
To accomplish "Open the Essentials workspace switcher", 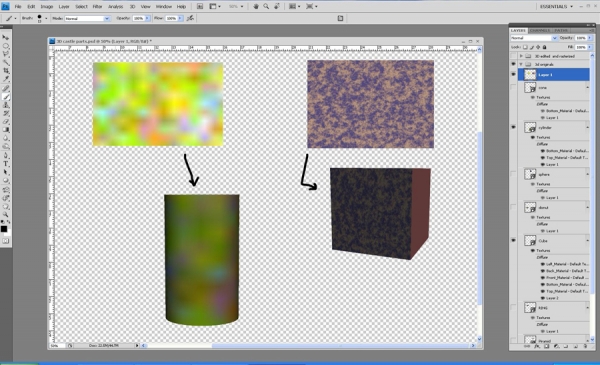I will [x=556, y=7].
